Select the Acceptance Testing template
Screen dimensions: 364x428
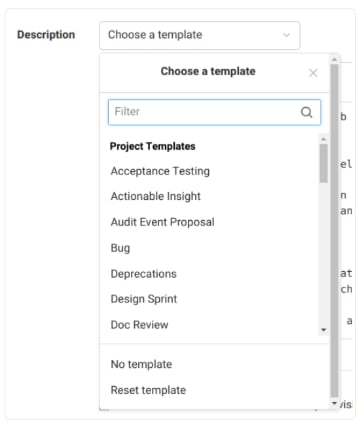tap(160, 171)
